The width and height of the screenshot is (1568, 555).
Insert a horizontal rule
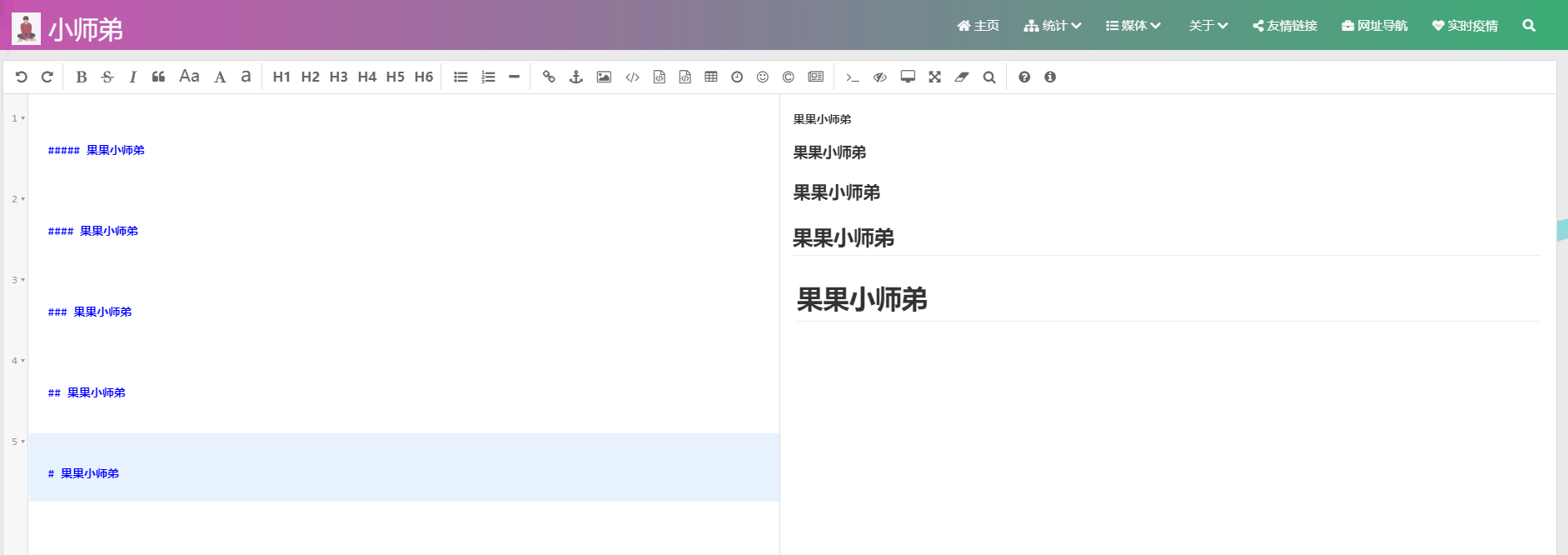point(514,77)
